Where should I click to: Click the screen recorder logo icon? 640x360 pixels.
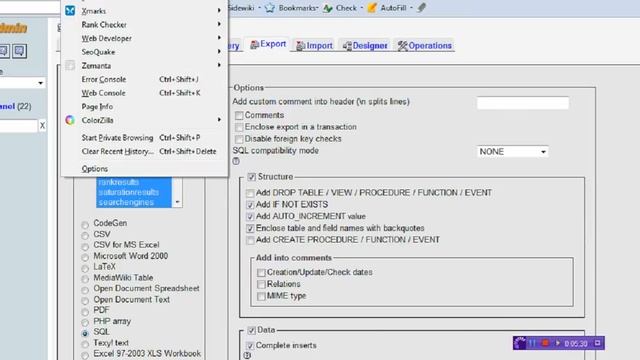(x=520, y=343)
